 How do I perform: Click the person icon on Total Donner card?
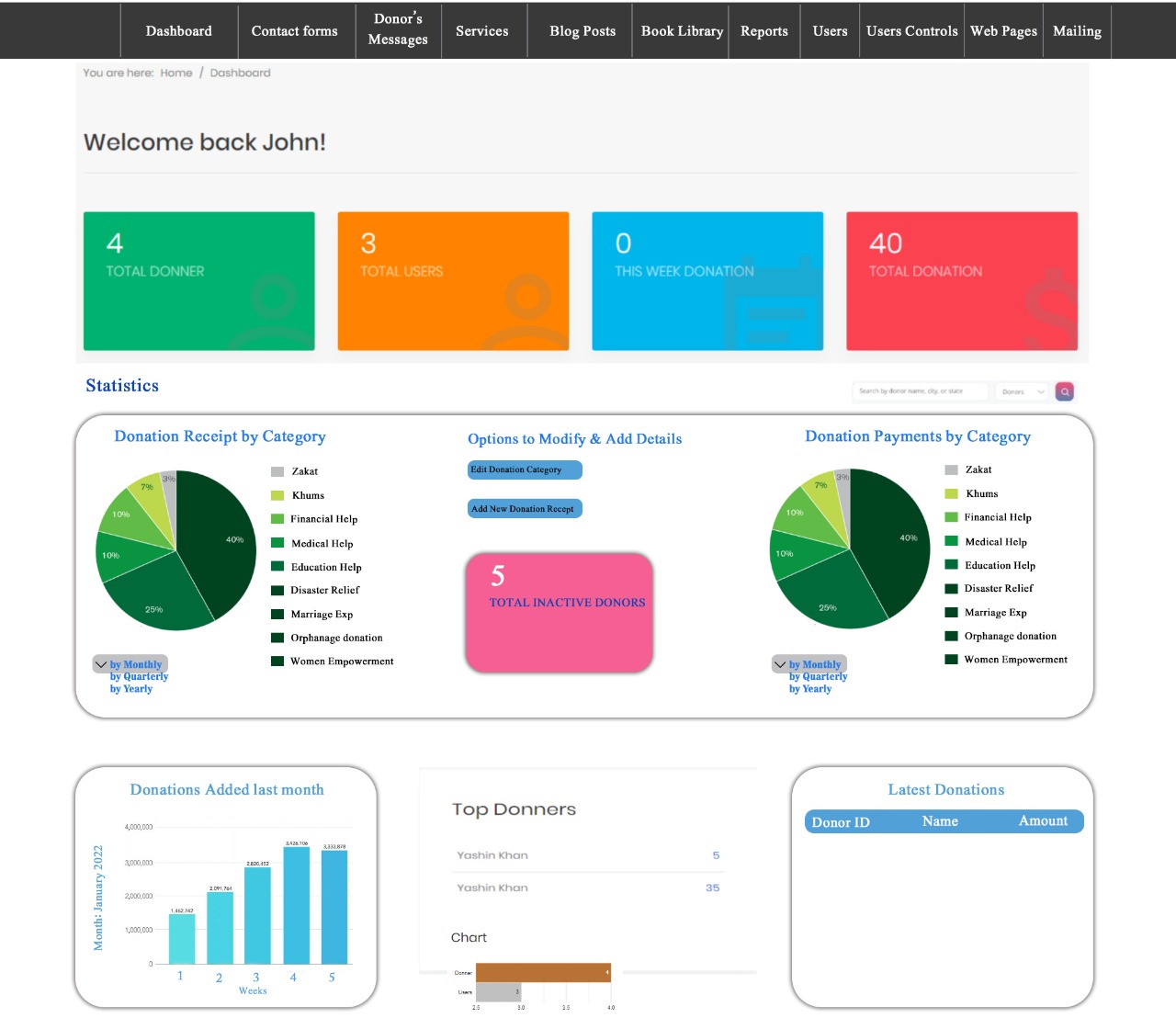pos(273,312)
